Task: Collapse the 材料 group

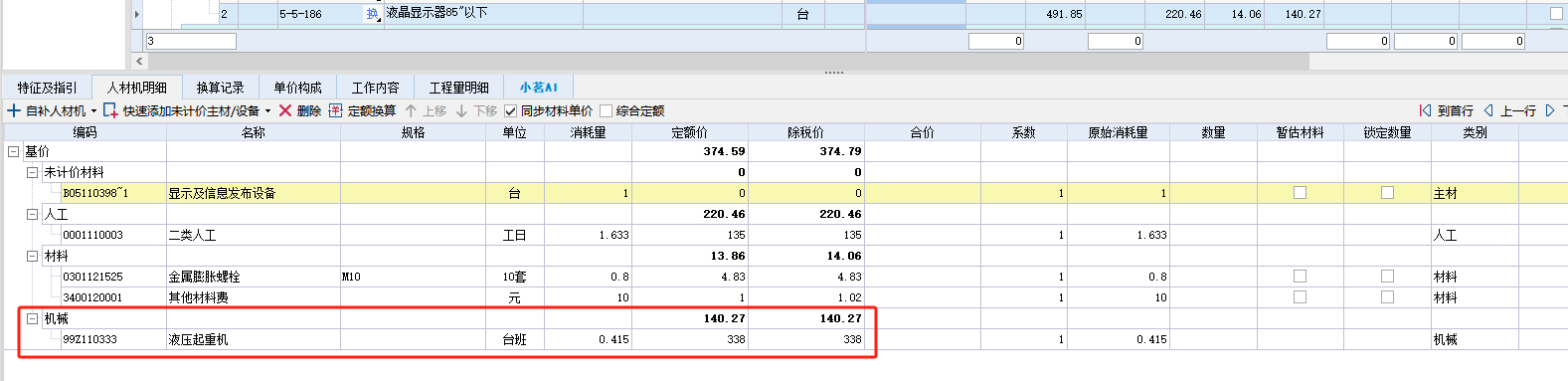Action: click(x=32, y=256)
